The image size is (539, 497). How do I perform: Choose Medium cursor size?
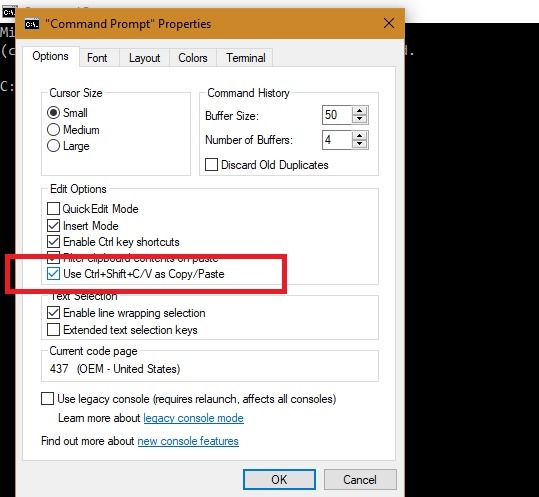[x=53, y=130]
